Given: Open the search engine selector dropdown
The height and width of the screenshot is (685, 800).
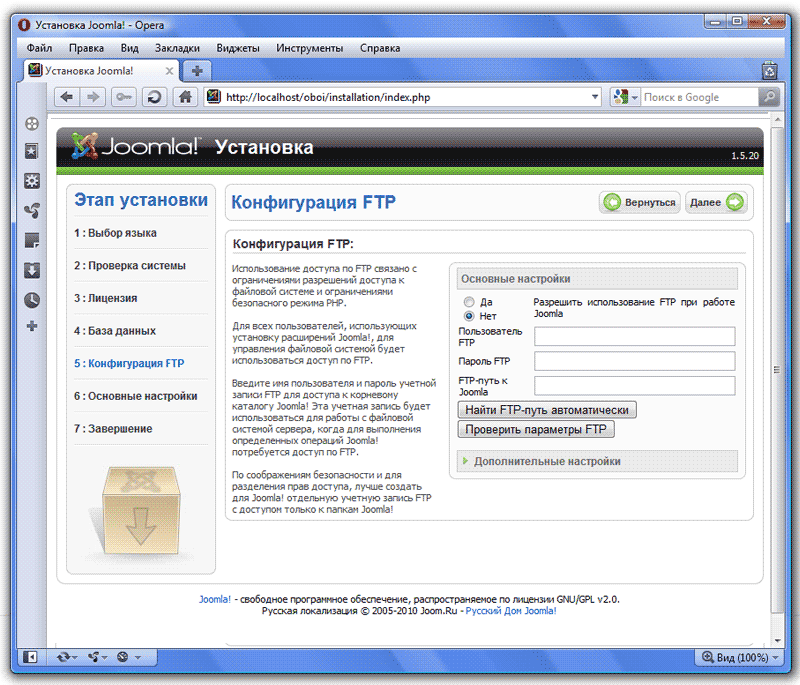Looking at the screenshot, I should pos(626,97).
